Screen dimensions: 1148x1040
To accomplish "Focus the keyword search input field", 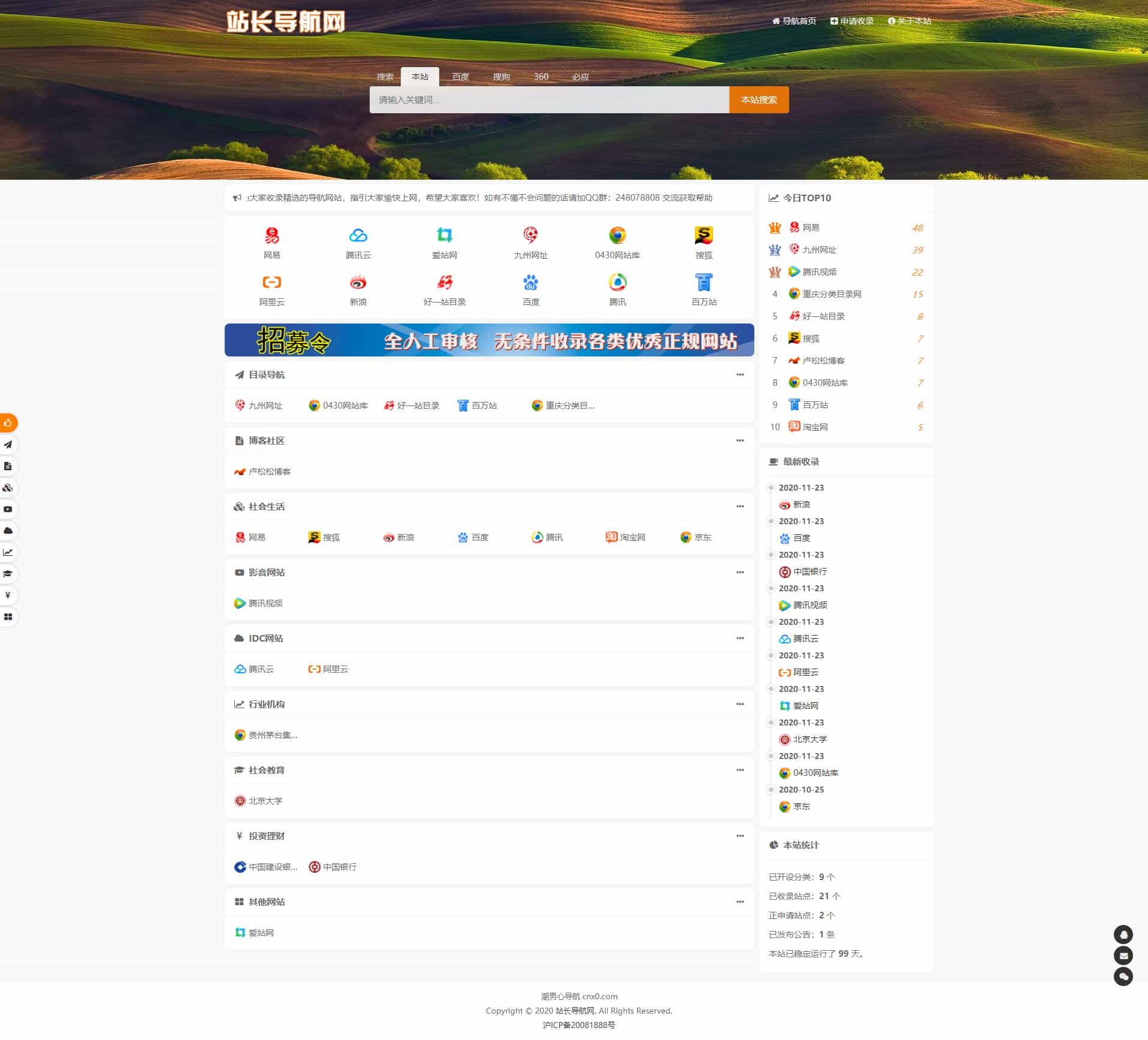I will pos(549,99).
